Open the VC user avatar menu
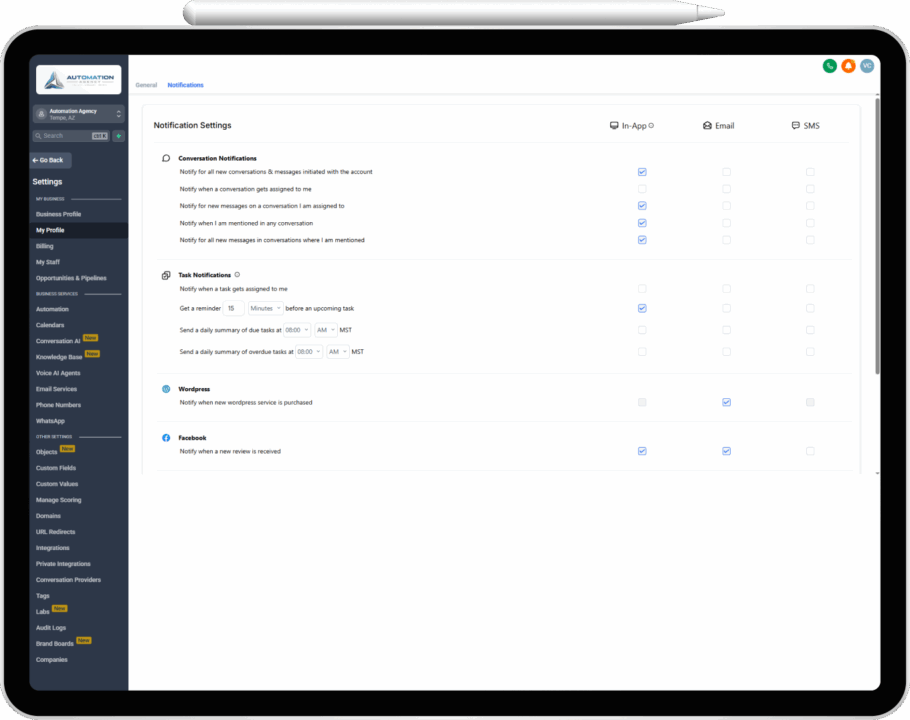Image resolution: width=910 pixels, height=720 pixels. pyautogui.click(x=867, y=66)
